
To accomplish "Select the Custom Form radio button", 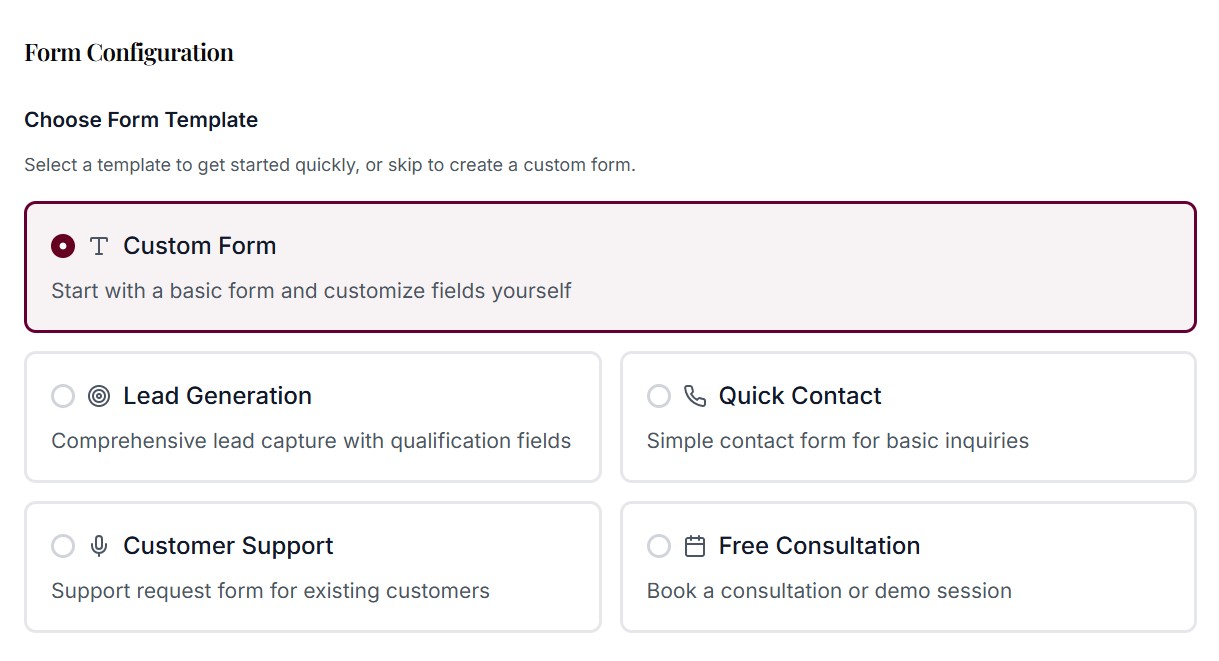I will point(63,245).
